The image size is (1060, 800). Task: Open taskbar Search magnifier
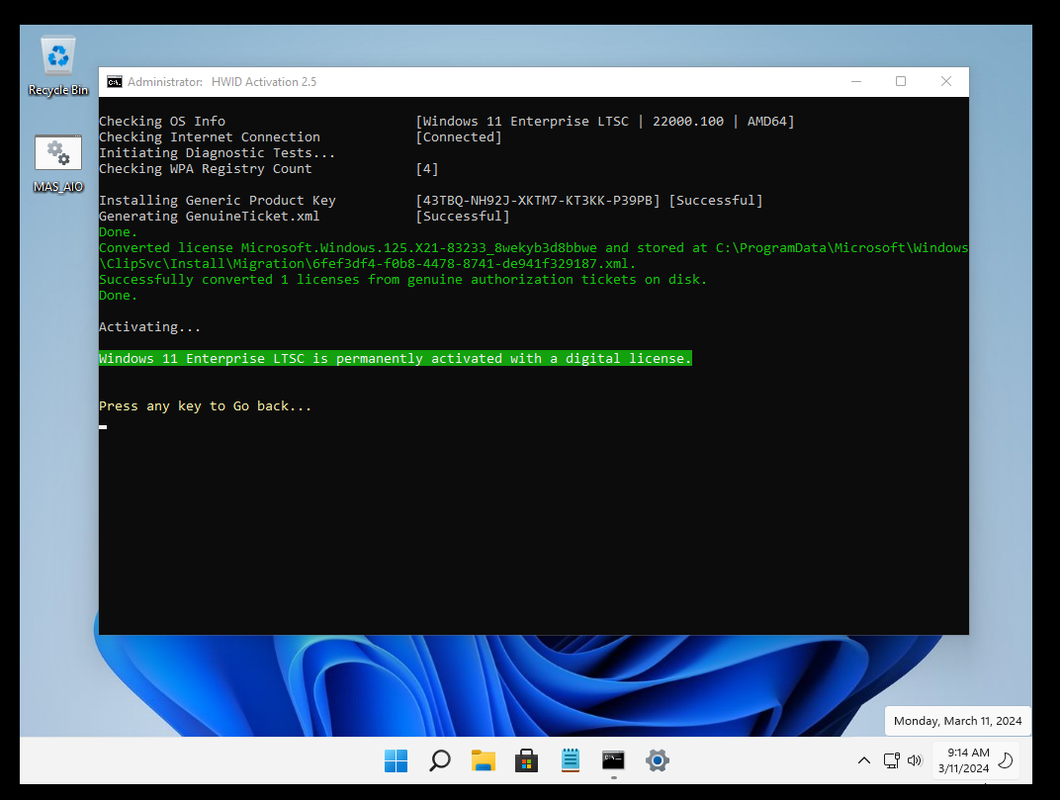click(x=439, y=761)
